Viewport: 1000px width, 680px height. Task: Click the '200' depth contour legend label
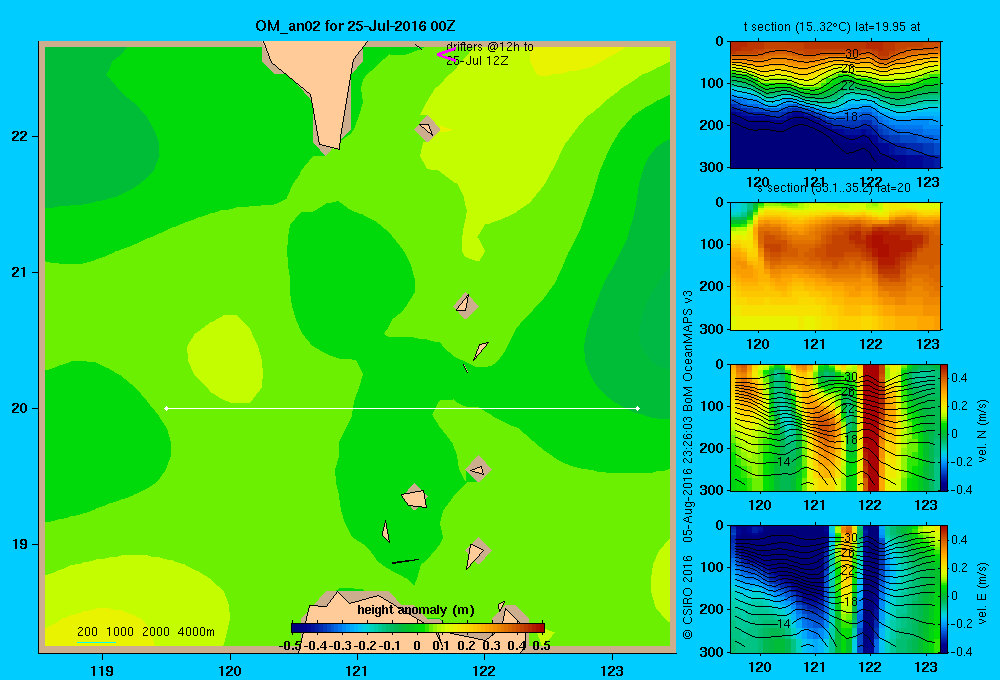tap(87, 632)
